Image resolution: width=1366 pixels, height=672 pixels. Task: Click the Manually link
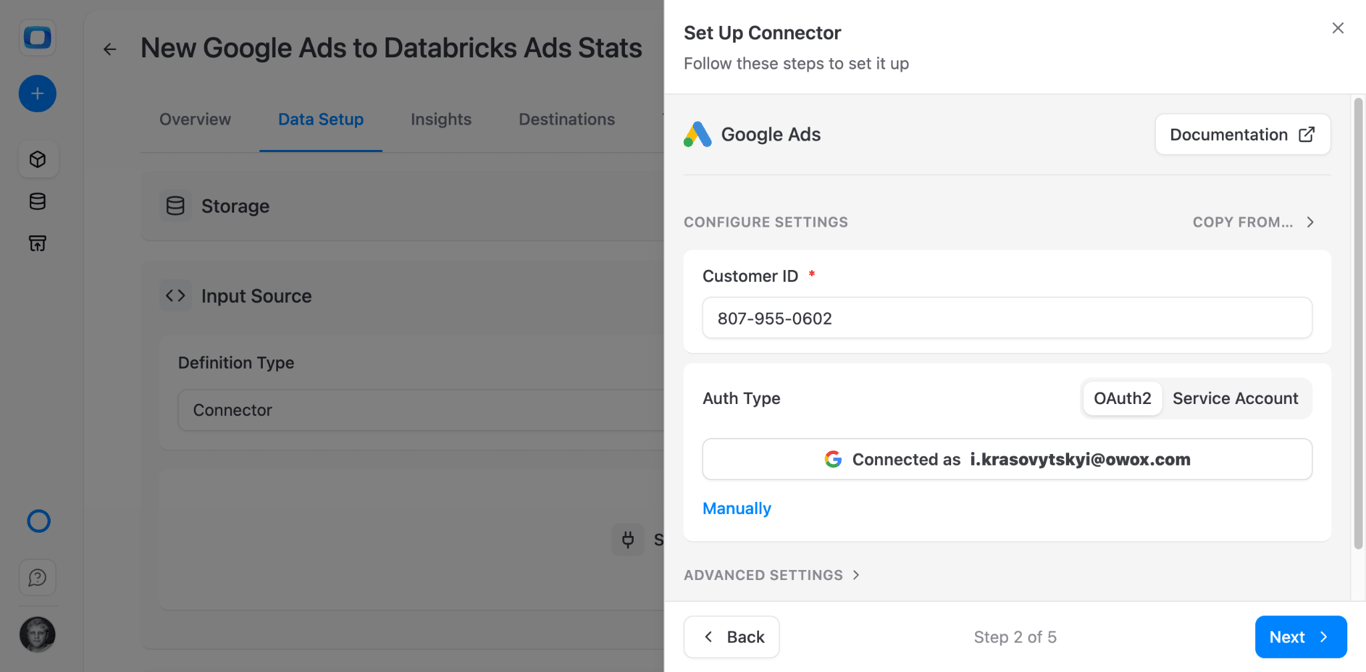pos(737,508)
